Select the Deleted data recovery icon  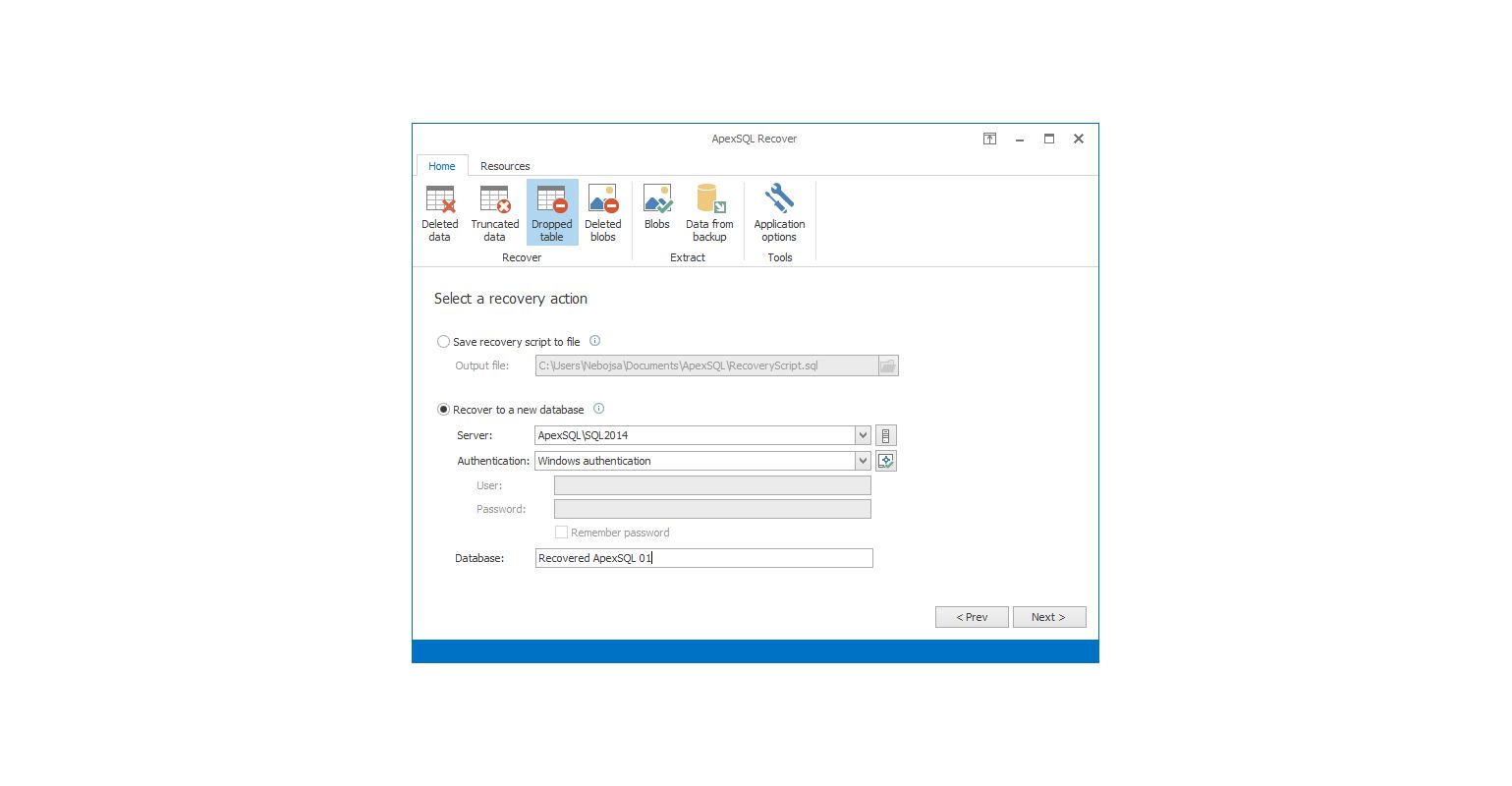click(439, 211)
